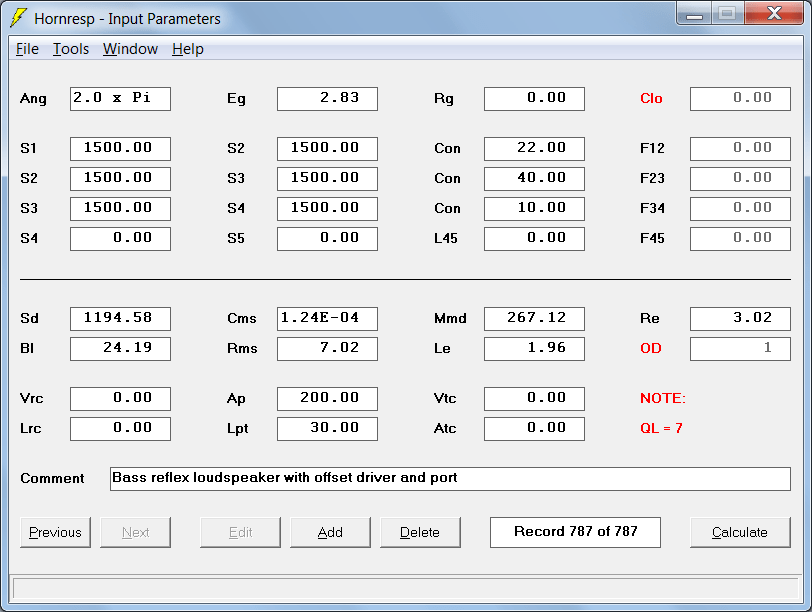Select the Rms field showing 7.02
The height and width of the screenshot is (612, 812).
click(327, 349)
